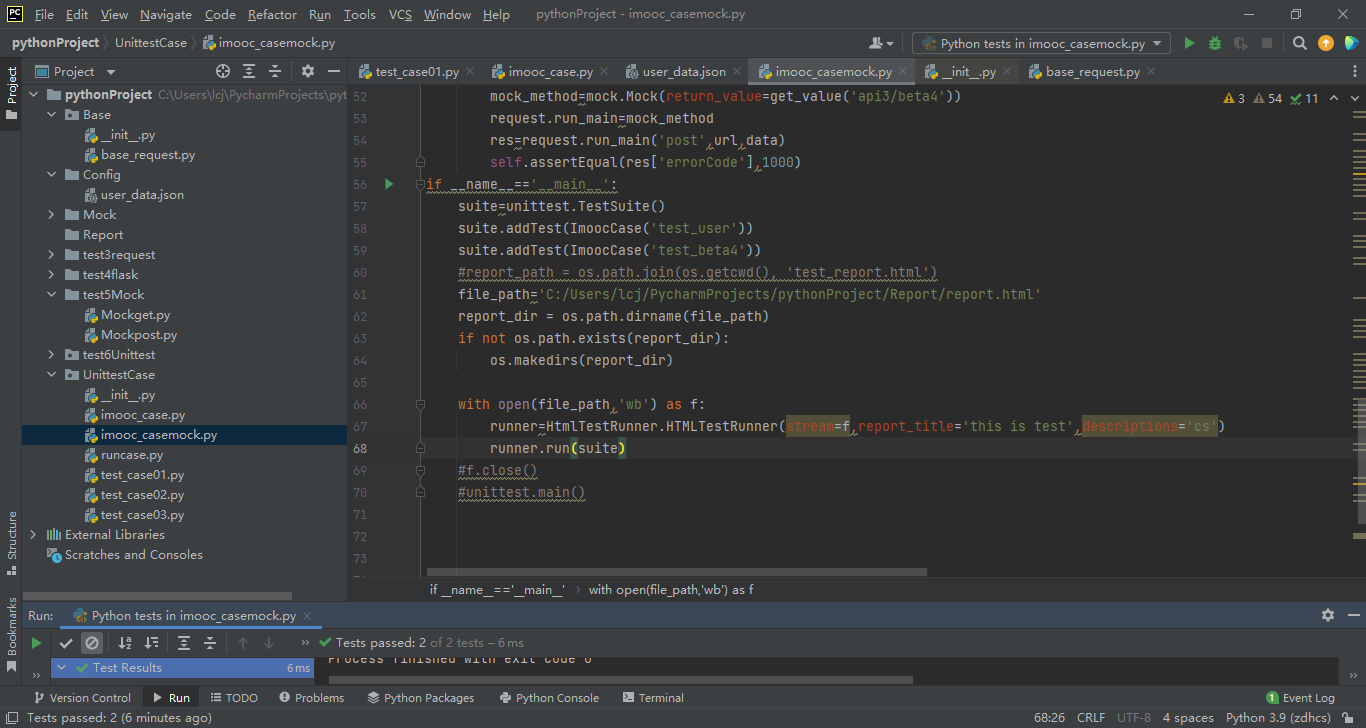Open Project panel settings gear
Viewport: 1366px width, 728px height.
308,71
